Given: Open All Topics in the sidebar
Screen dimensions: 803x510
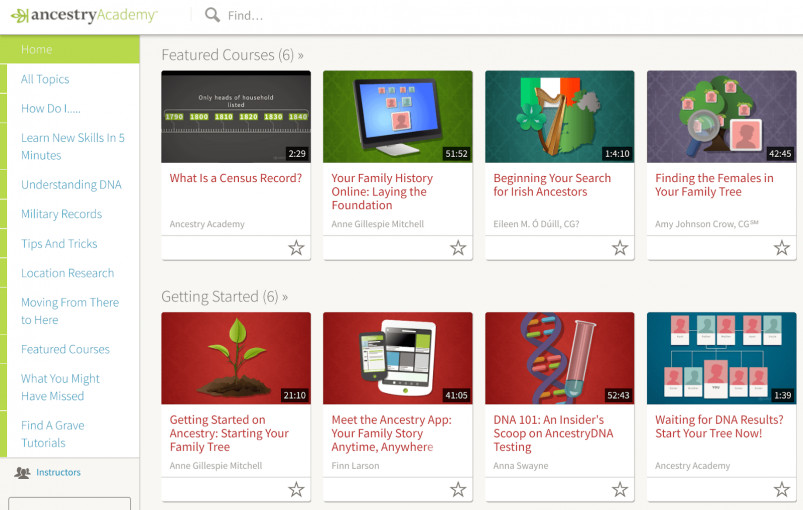Looking at the screenshot, I should pos(45,79).
